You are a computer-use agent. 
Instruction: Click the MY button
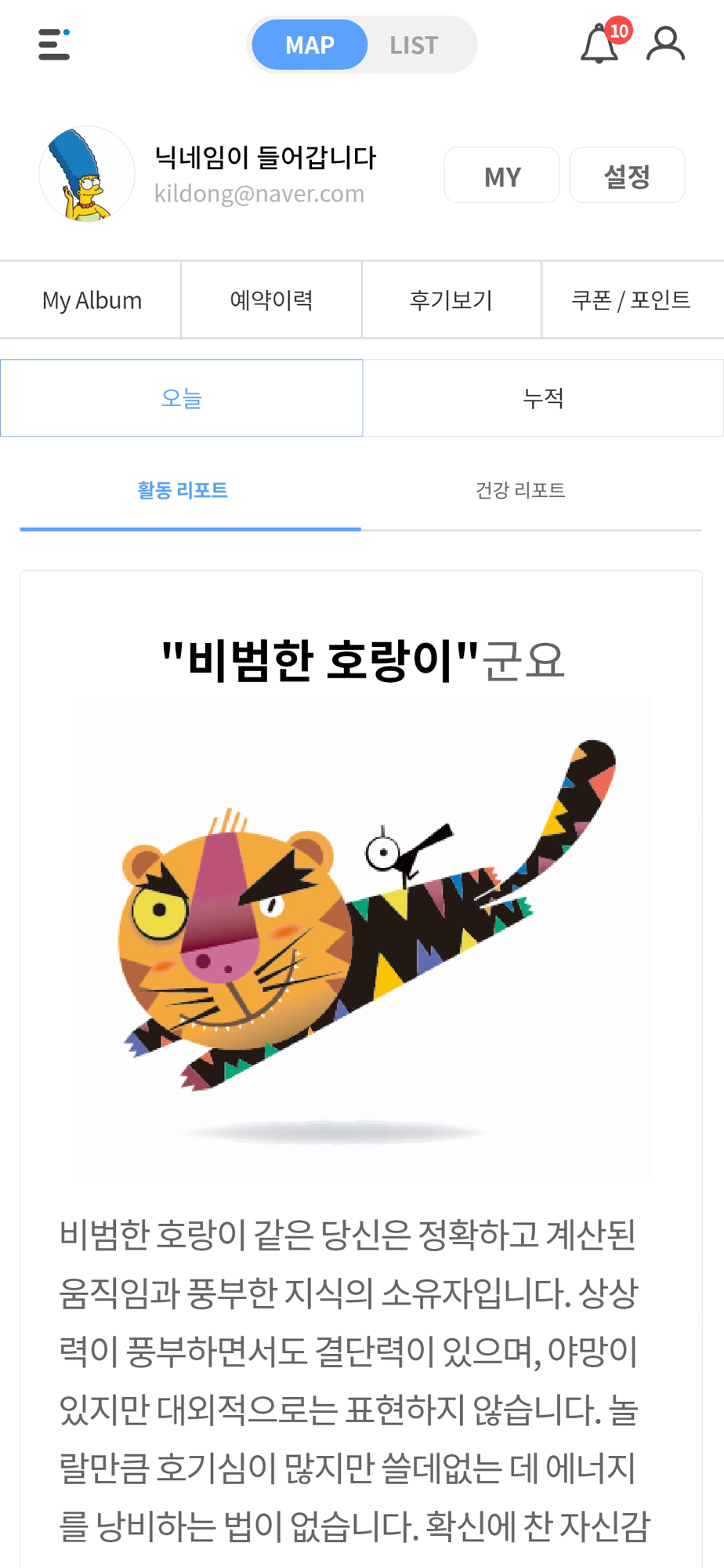[502, 176]
